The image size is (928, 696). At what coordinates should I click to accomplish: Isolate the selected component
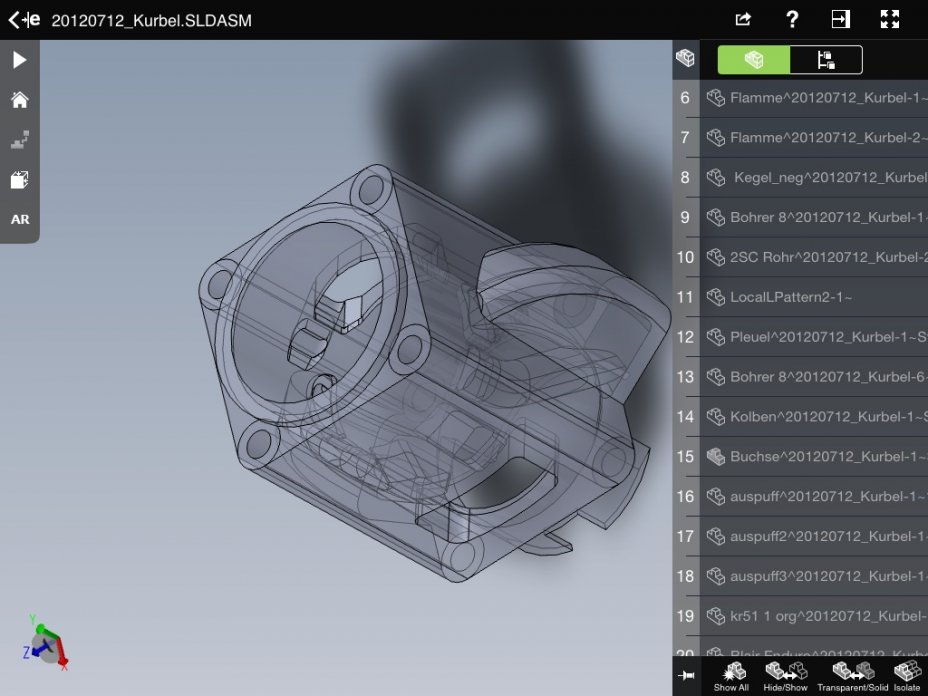(907, 676)
